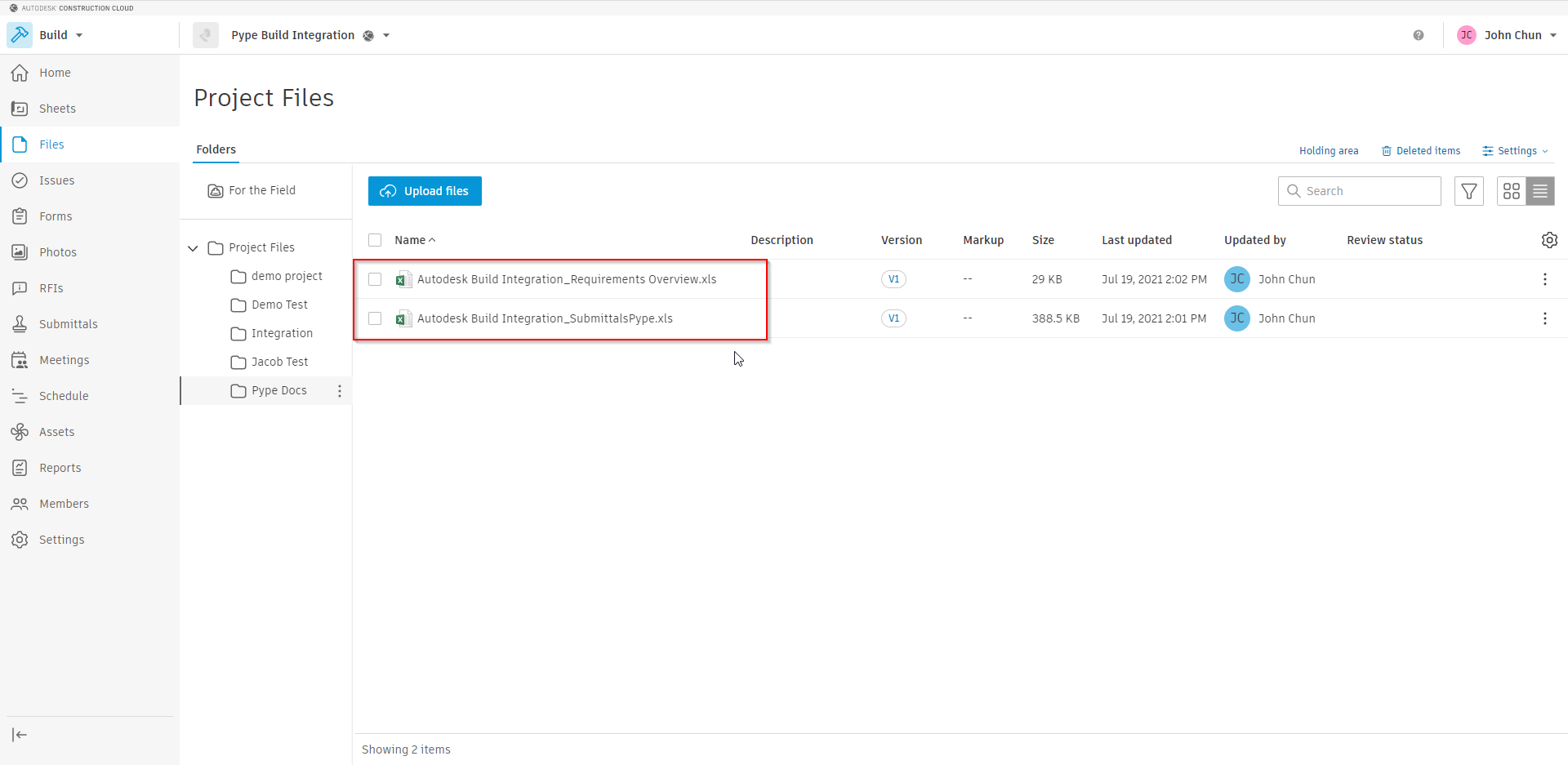Click the V1 version badge for Requirements Overview
This screenshot has width=1568, height=765.
[x=893, y=279]
